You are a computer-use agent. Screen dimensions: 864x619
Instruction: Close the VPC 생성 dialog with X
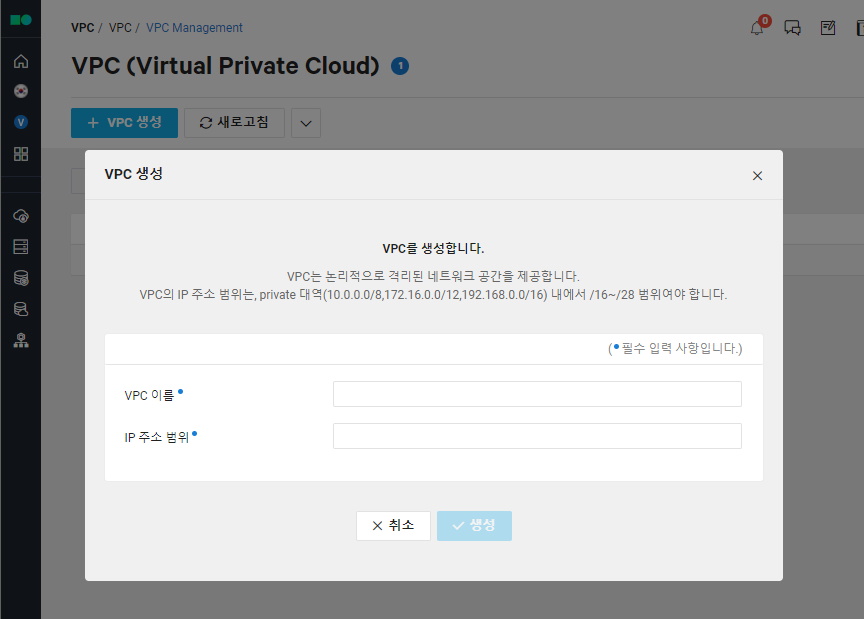pyautogui.click(x=758, y=176)
